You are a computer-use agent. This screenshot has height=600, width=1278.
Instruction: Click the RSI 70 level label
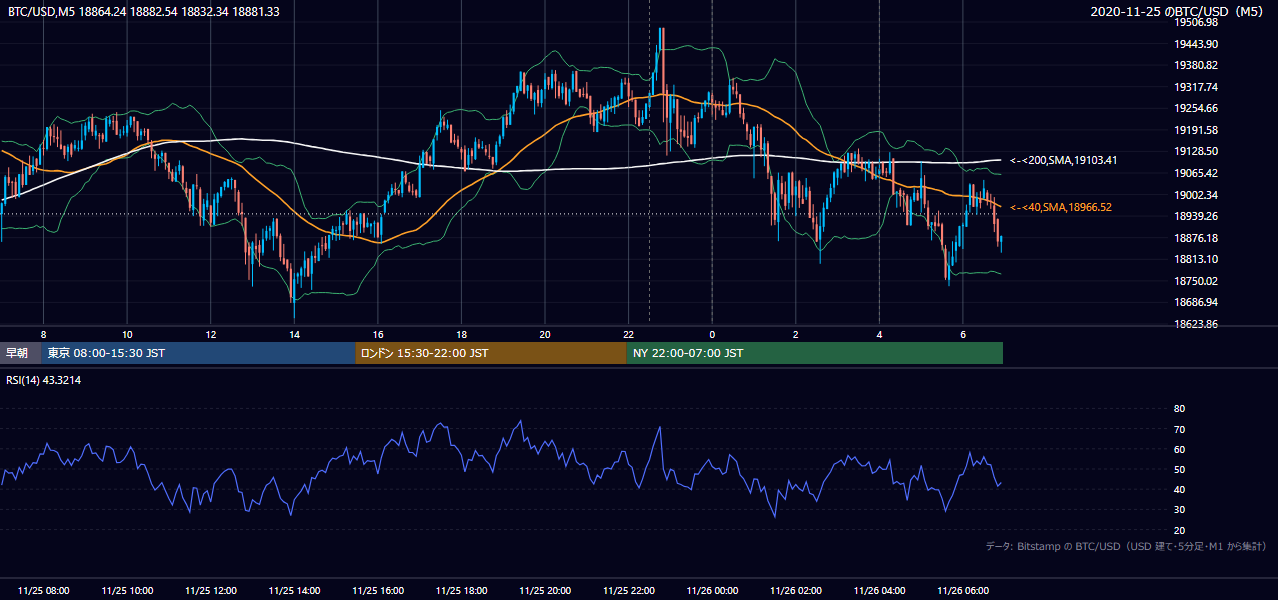[1179, 429]
